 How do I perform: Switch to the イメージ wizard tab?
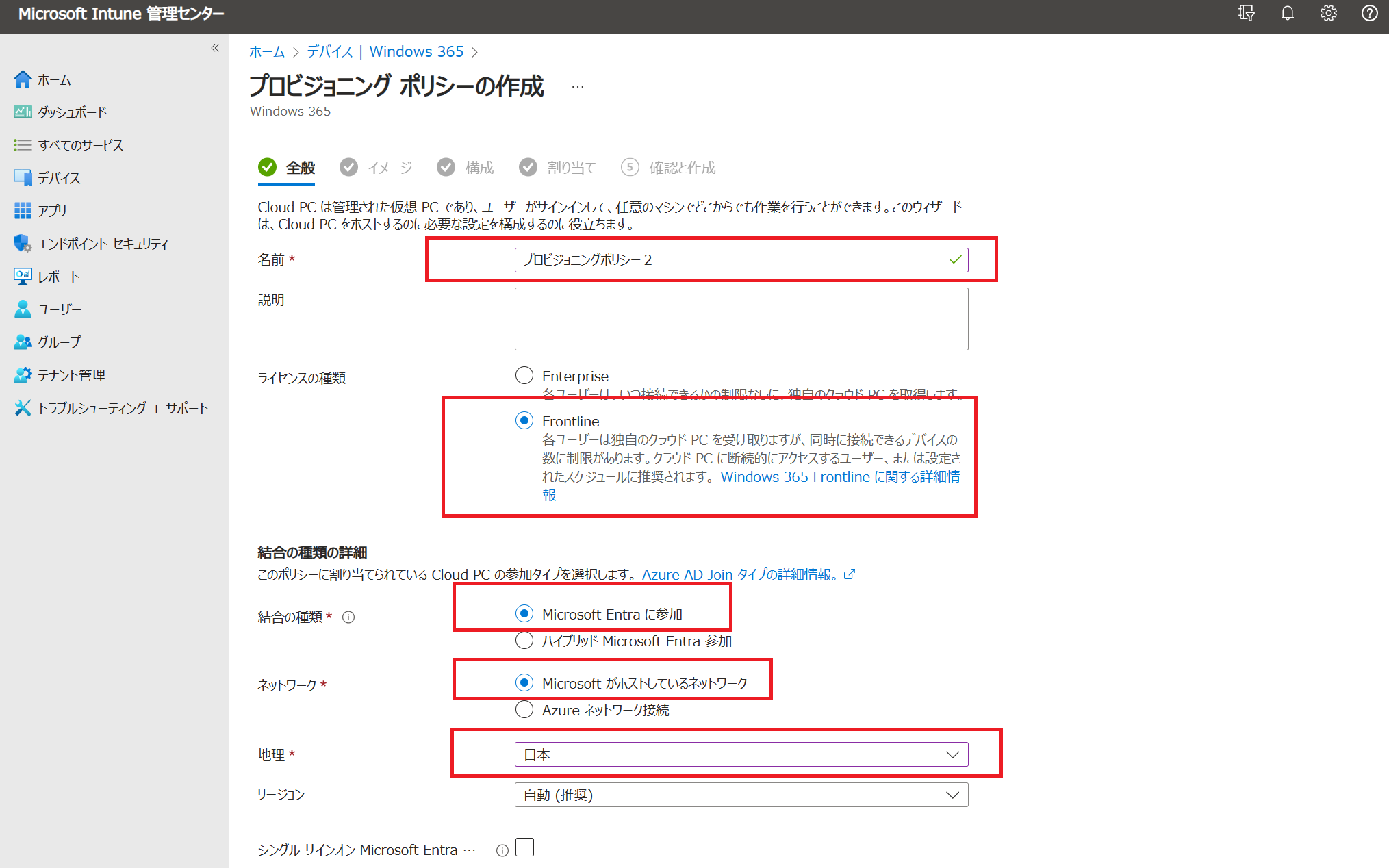(389, 168)
